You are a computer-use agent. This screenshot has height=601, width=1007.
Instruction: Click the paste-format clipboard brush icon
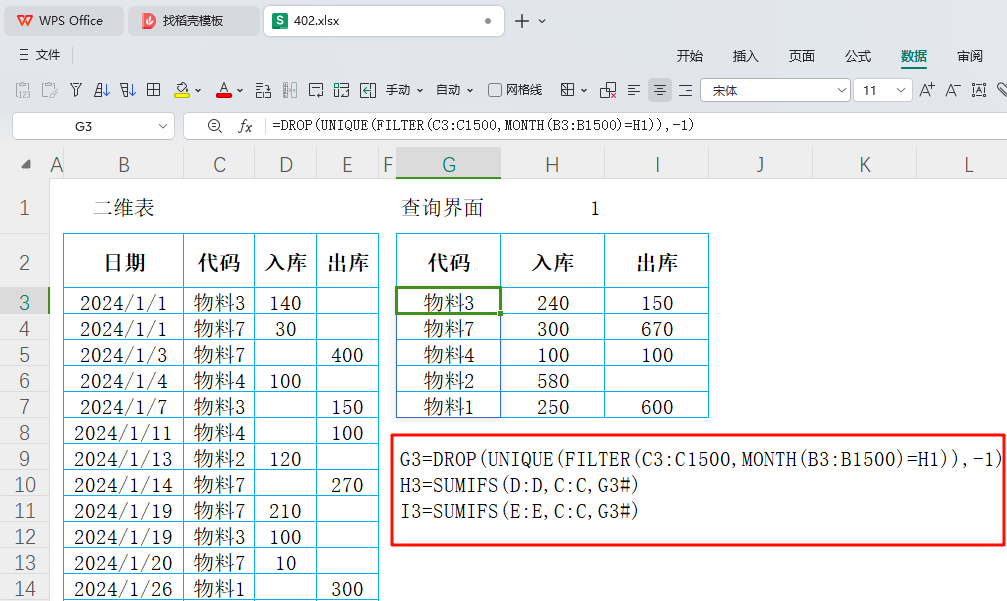click(49, 90)
